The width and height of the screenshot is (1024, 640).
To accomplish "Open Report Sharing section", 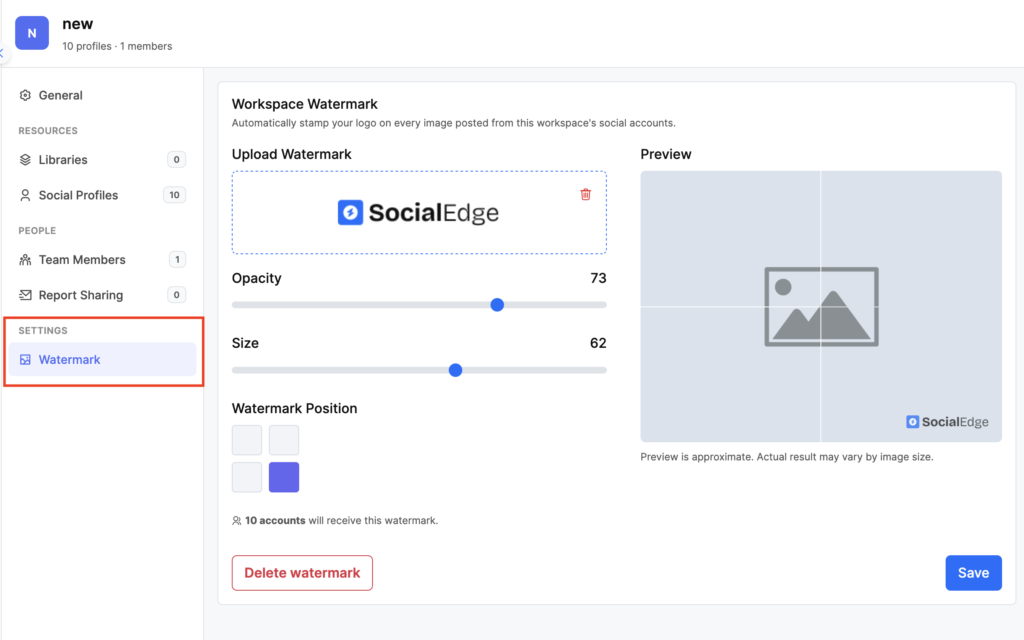I will (102, 295).
